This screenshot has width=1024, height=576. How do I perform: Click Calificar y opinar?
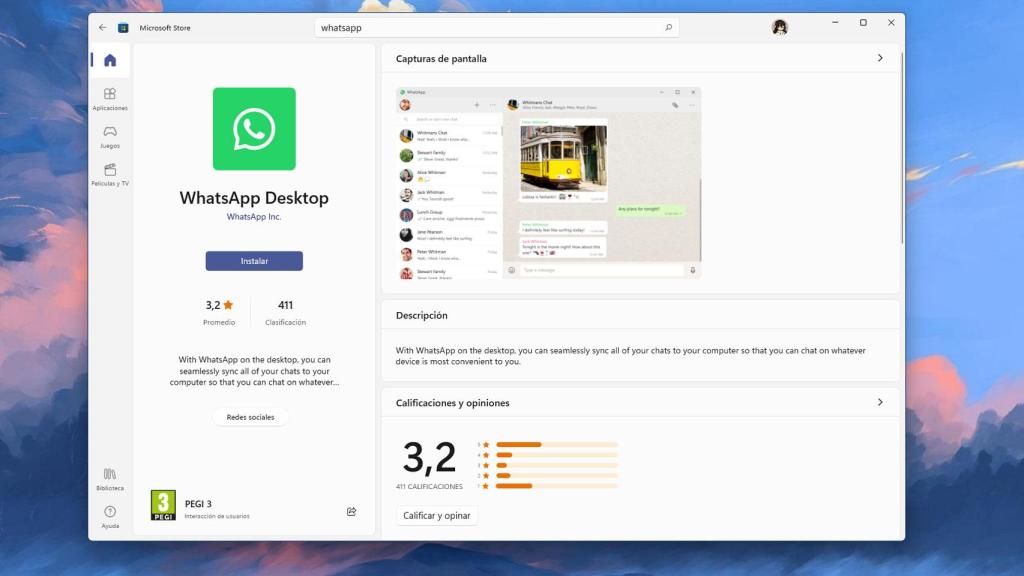point(437,514)
